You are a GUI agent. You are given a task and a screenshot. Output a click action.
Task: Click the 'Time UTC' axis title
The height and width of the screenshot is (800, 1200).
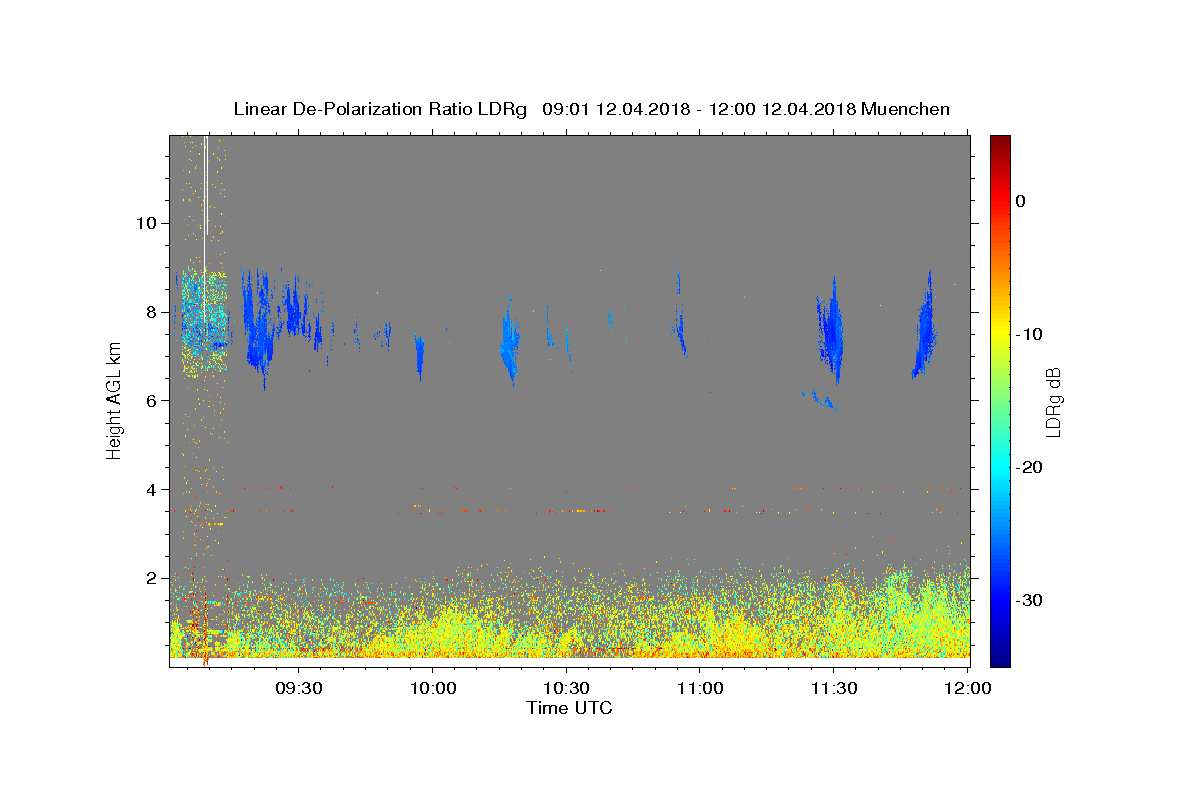(x=569, y=708)
